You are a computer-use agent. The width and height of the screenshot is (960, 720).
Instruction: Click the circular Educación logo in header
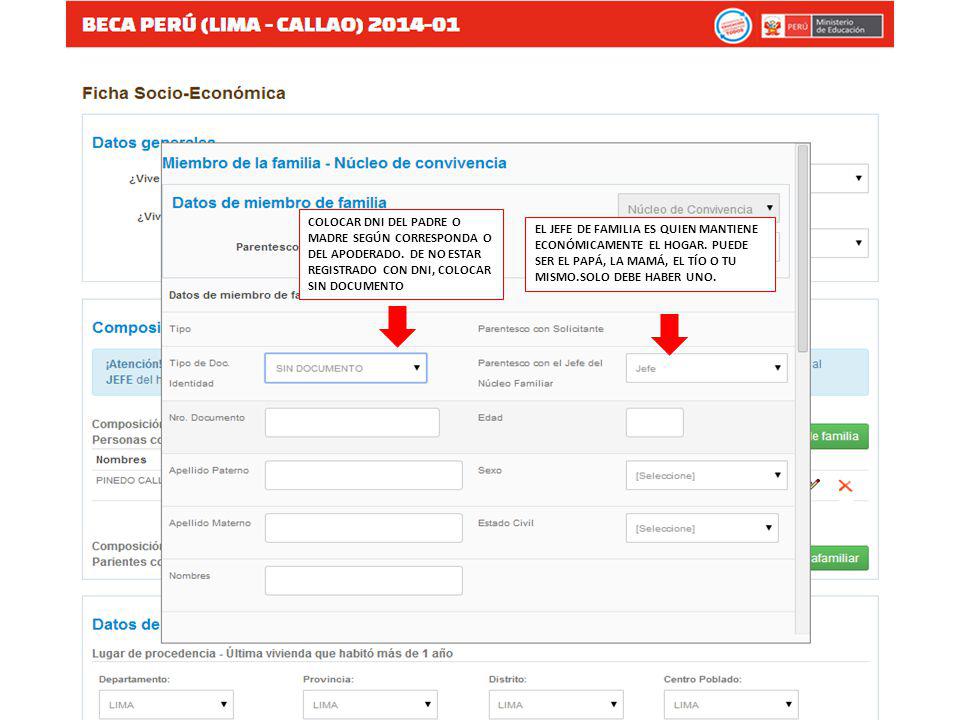pyautogui.click(x=732, y=26)
